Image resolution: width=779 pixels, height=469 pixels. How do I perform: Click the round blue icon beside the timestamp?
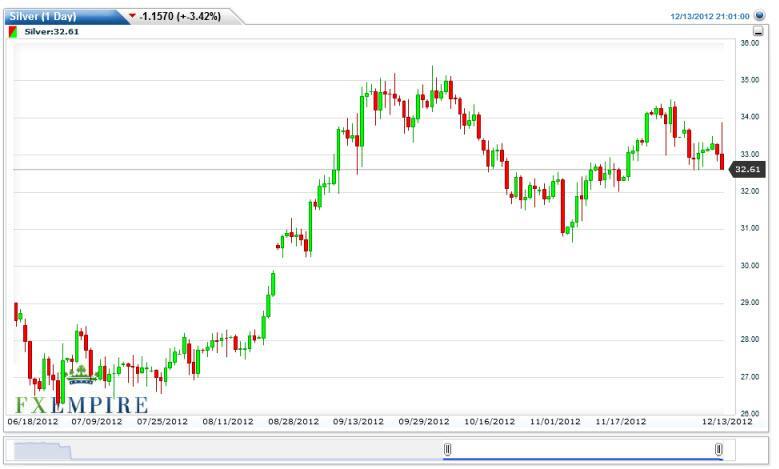(759, 16)
